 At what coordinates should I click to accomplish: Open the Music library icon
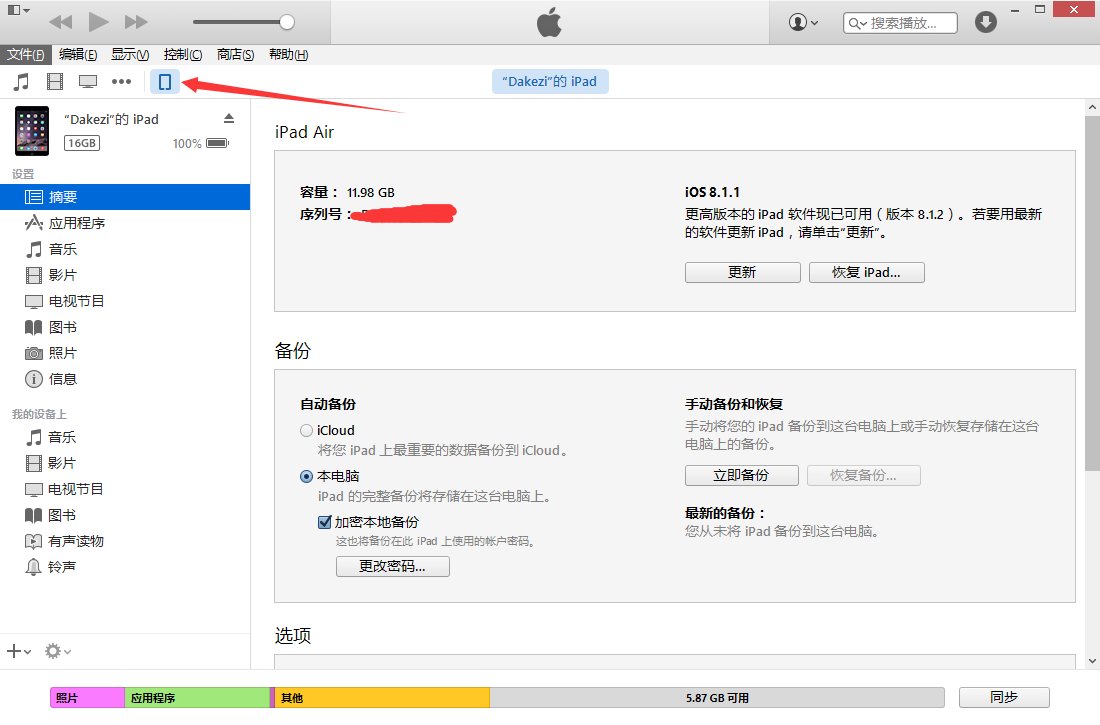pyautogui.click(x=21, y=82)
